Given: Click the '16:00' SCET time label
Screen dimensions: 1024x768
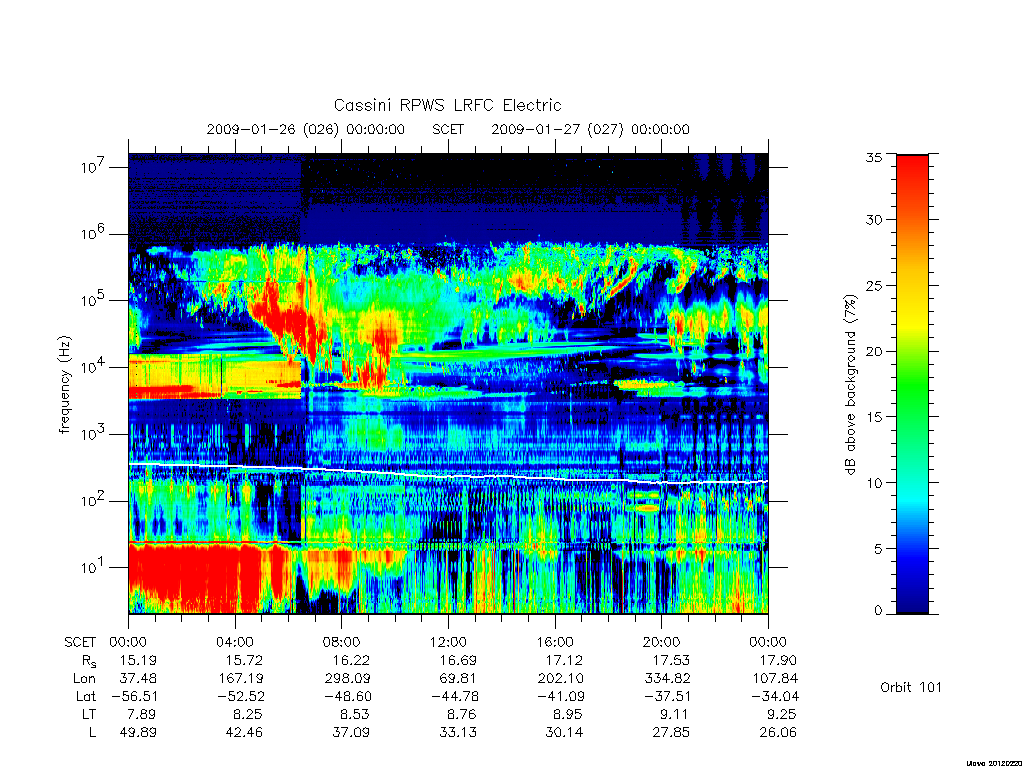Looking at the screenshot, I should (x=555, y=642).
